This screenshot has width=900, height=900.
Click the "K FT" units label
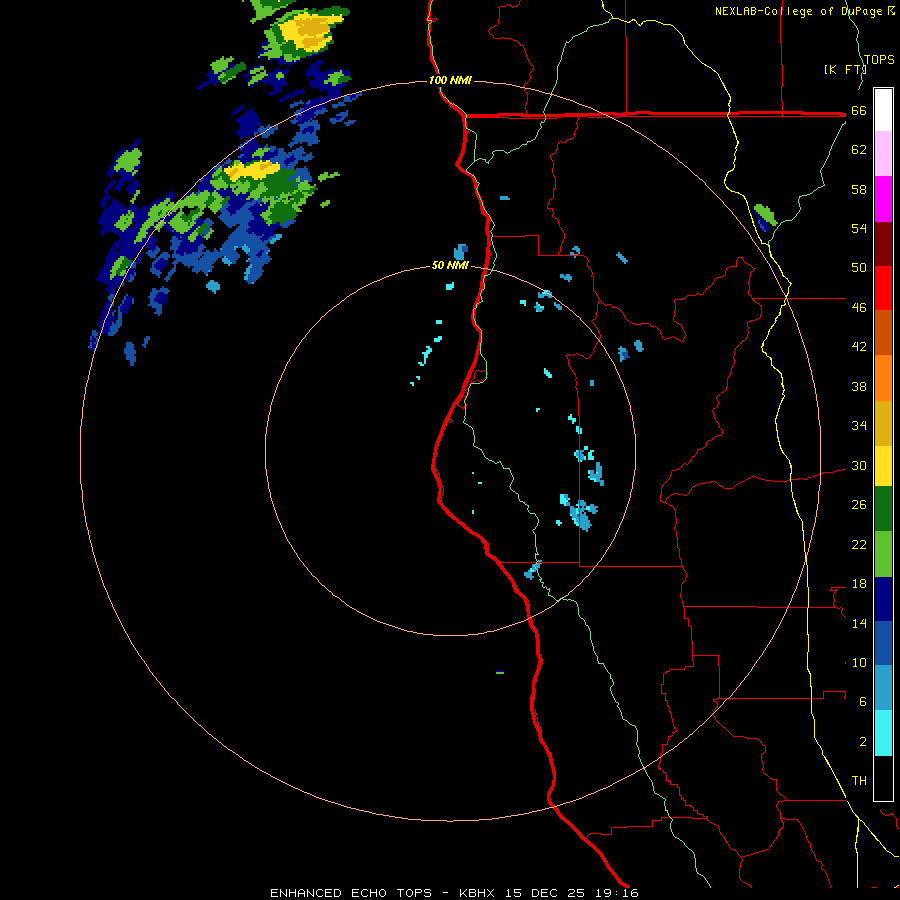(845, 69)
